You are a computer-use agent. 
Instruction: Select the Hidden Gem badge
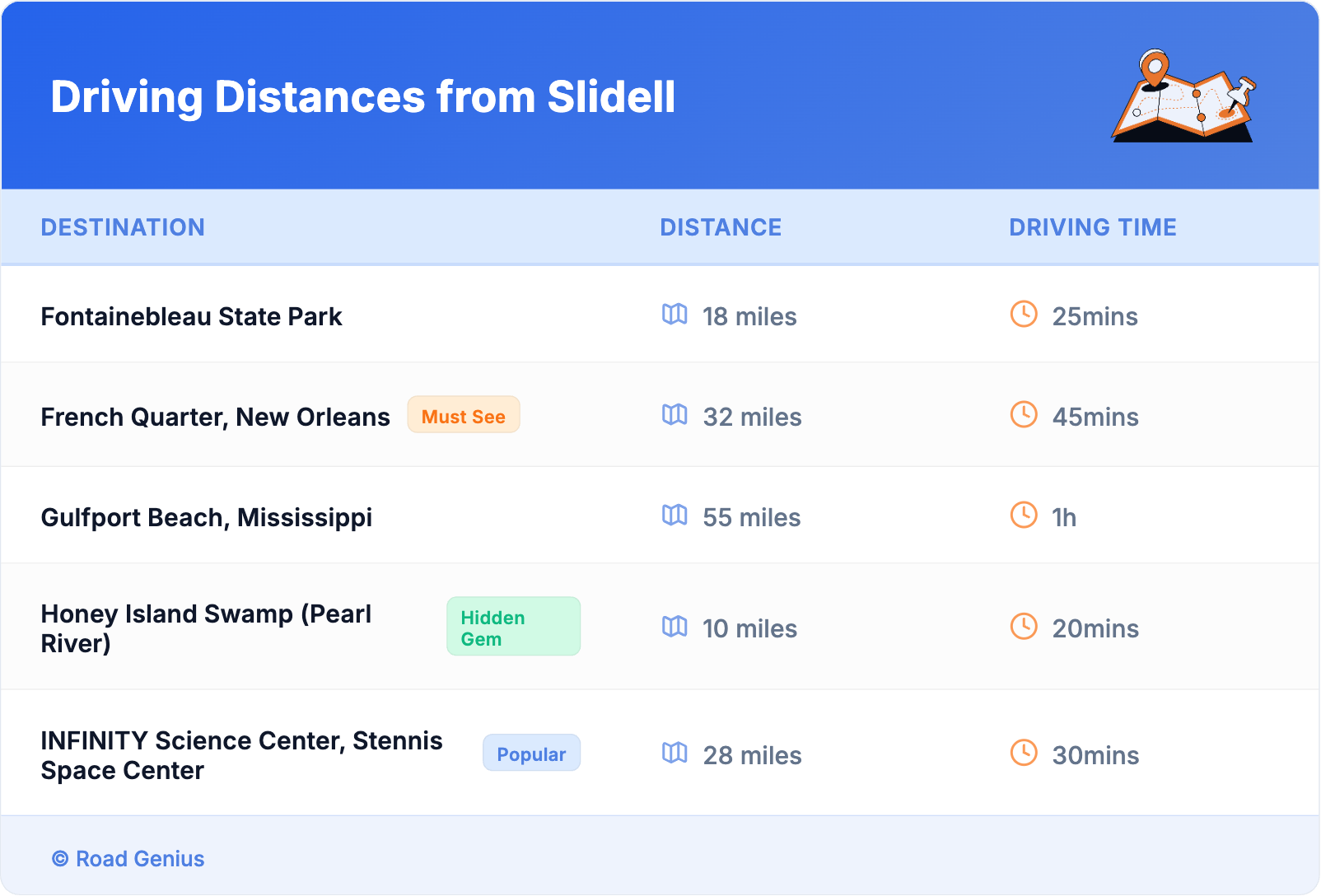click(x=513, y=628)
